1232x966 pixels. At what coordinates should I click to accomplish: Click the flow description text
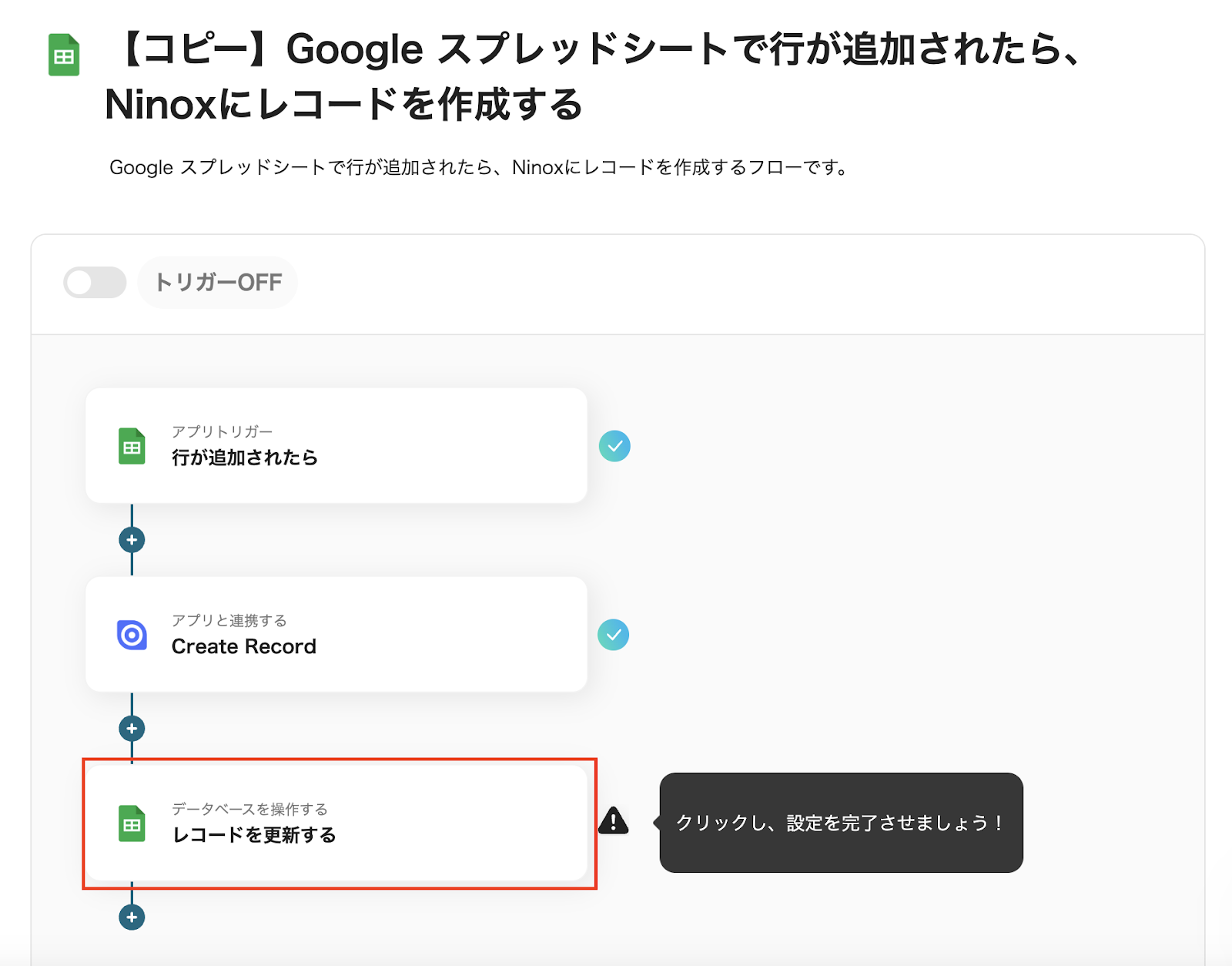pos(477,167)
